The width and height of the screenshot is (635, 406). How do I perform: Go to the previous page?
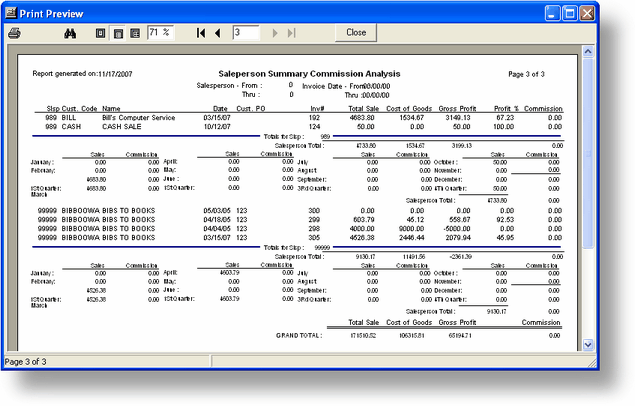click(x=217, y=33)
